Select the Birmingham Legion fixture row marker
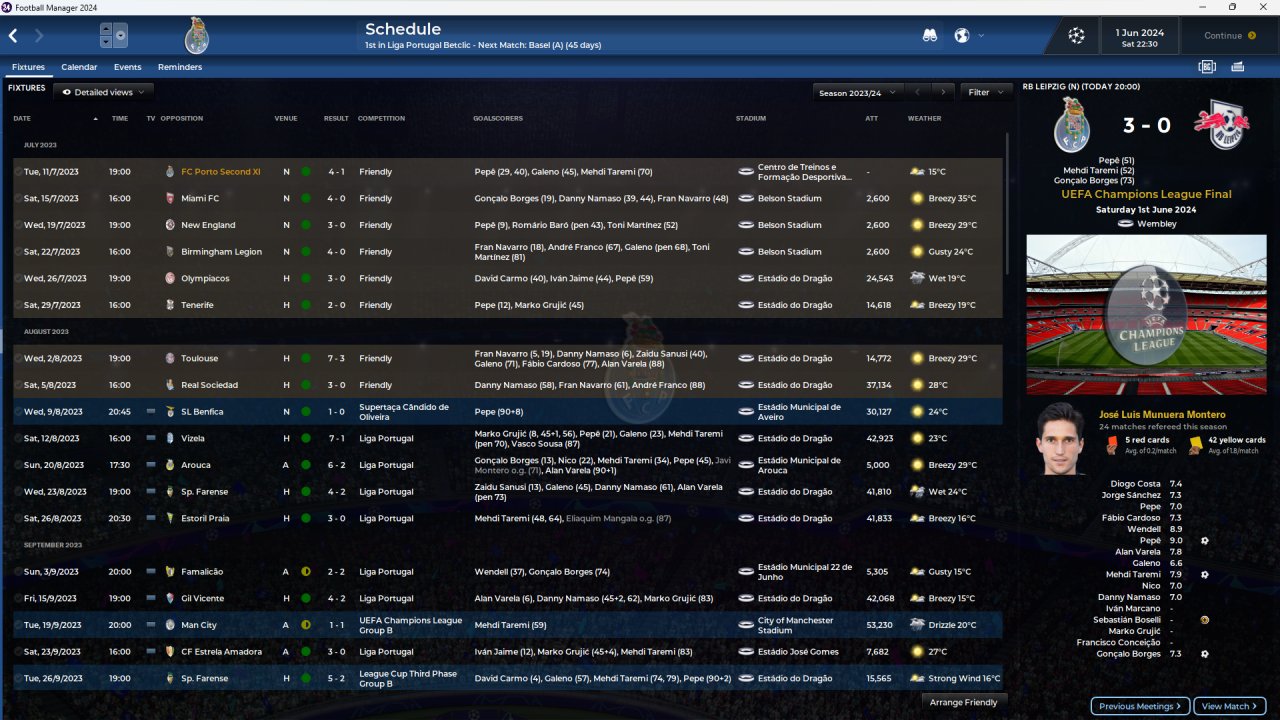This screenshot has height=720, width=1280. [x=18, y=252]
